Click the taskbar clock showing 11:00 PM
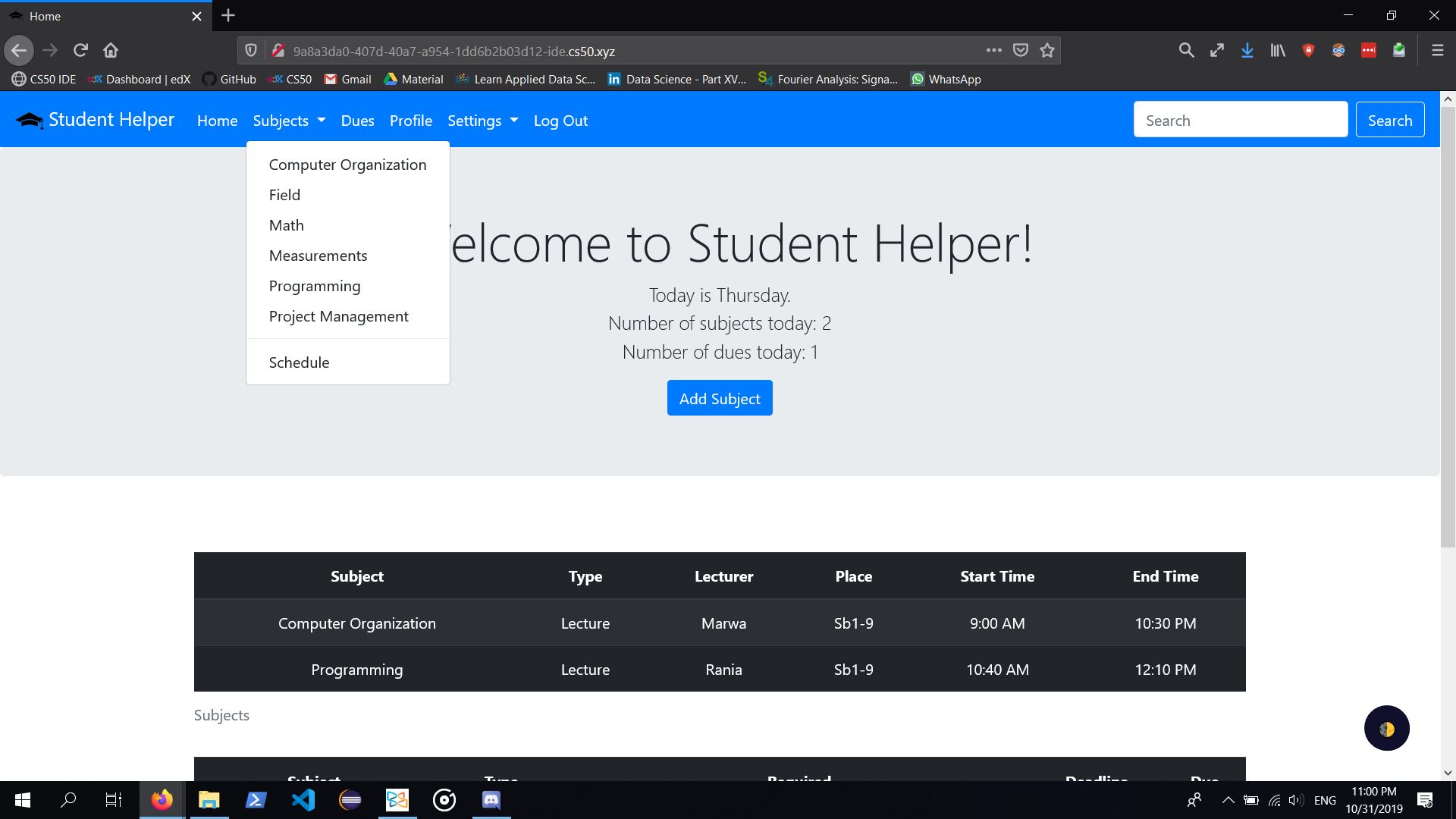1456x819 pixels. tap(1374, 800)
